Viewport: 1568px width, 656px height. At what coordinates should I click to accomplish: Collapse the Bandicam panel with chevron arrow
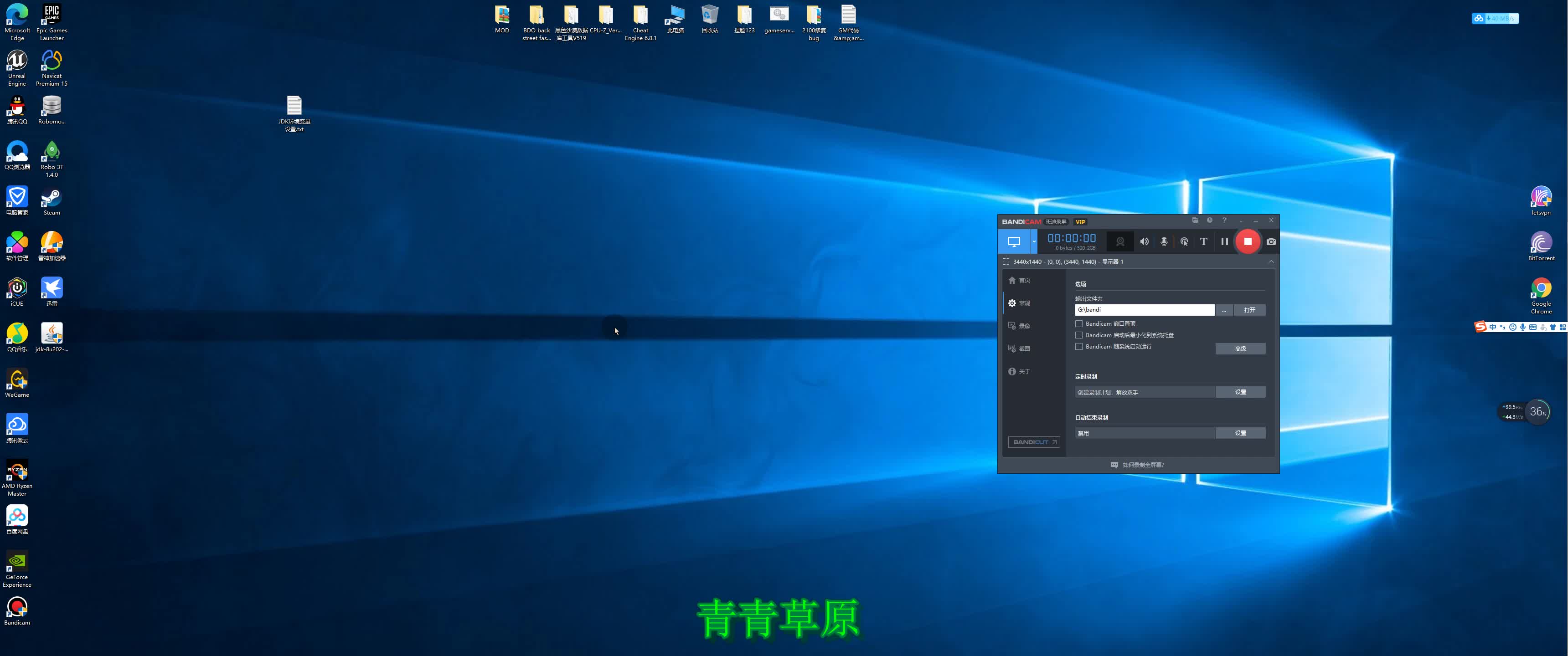1271,261
